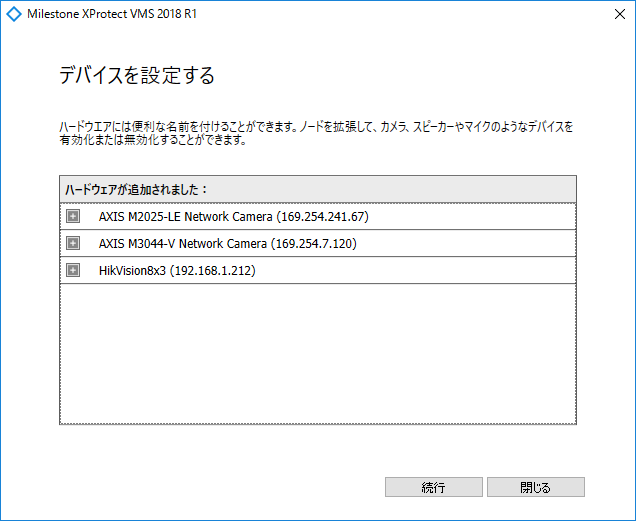Click the 続行 button
The width and height of the screenshot is (636, 521).
[434, 487]
